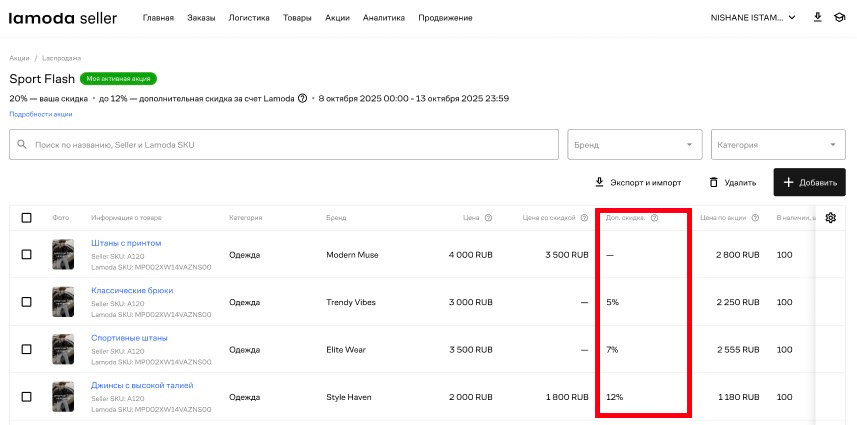Viewport: 857px width, 425px height.
Task: Open the NISHANE ISTAM account dropdown
Action: (x=752, y=18)
